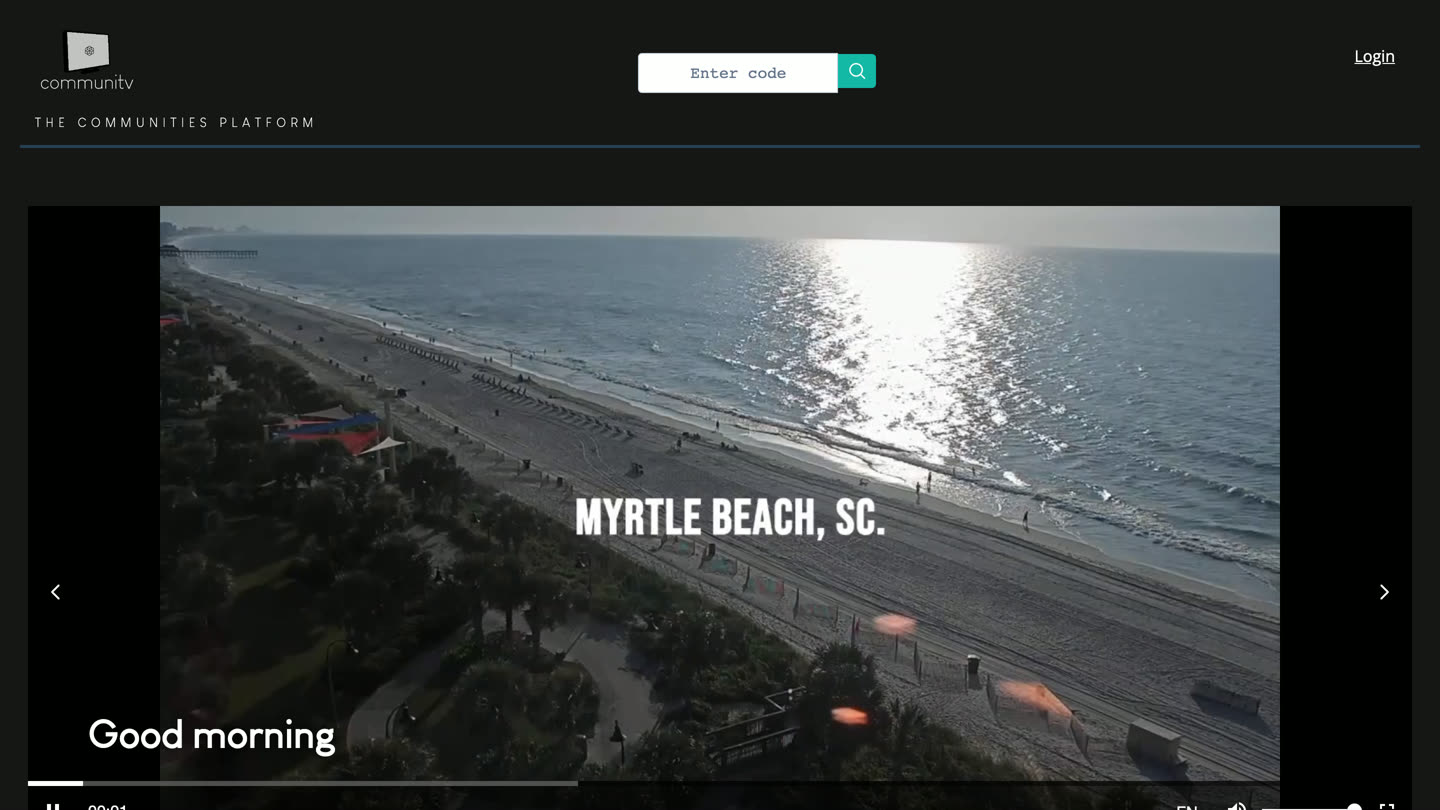Focus the Enter code input field
This screenshot has height=810, width=1440.
point(738,73)
